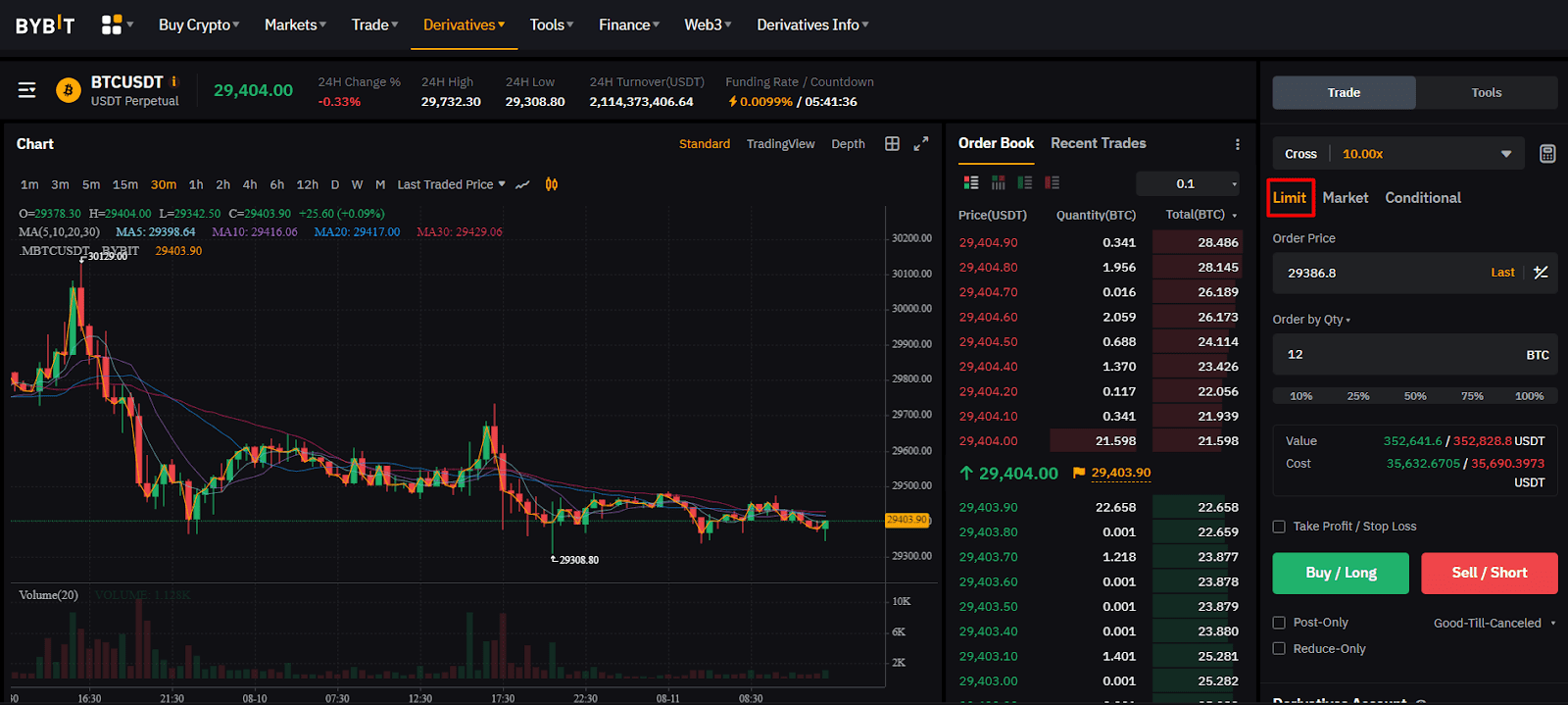The width and height of the screenshot is (1568, 705).
Task: Open the Cross 10.00x leverage dropdown
Action: click(1398, 154)
